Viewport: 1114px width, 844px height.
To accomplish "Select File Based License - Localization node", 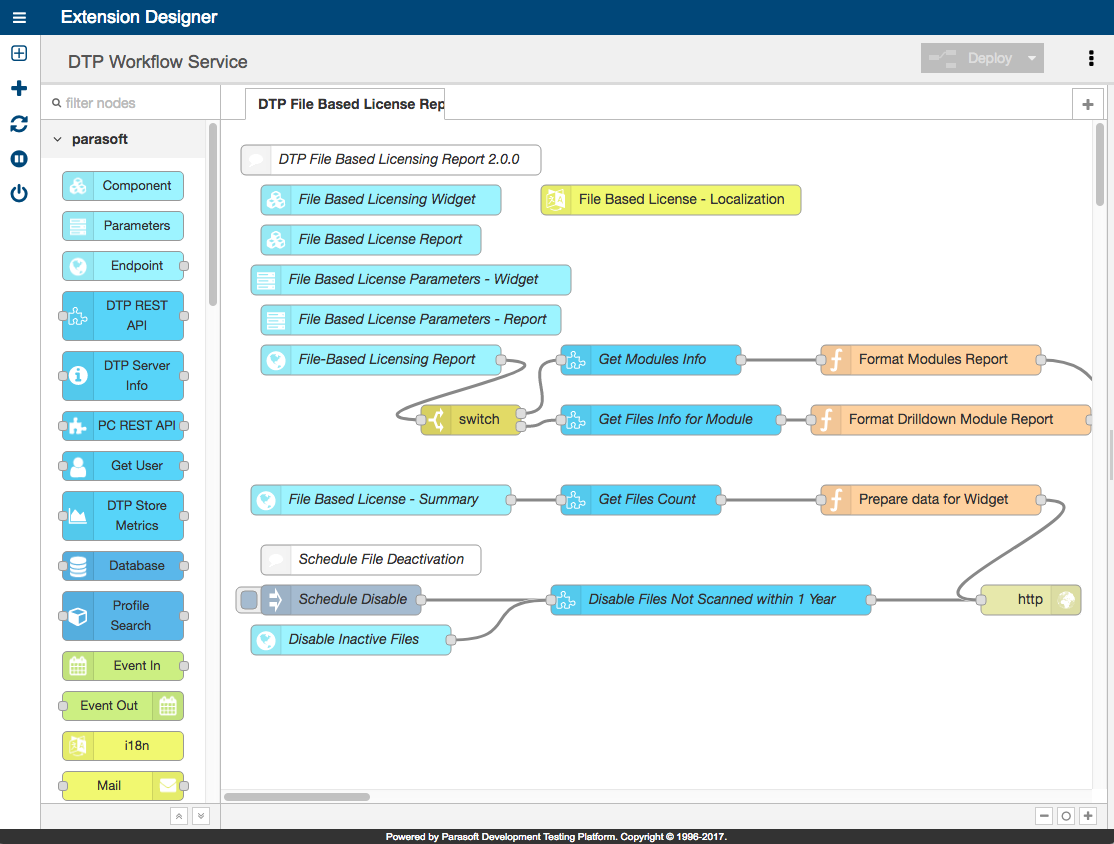I will [671, 200].
